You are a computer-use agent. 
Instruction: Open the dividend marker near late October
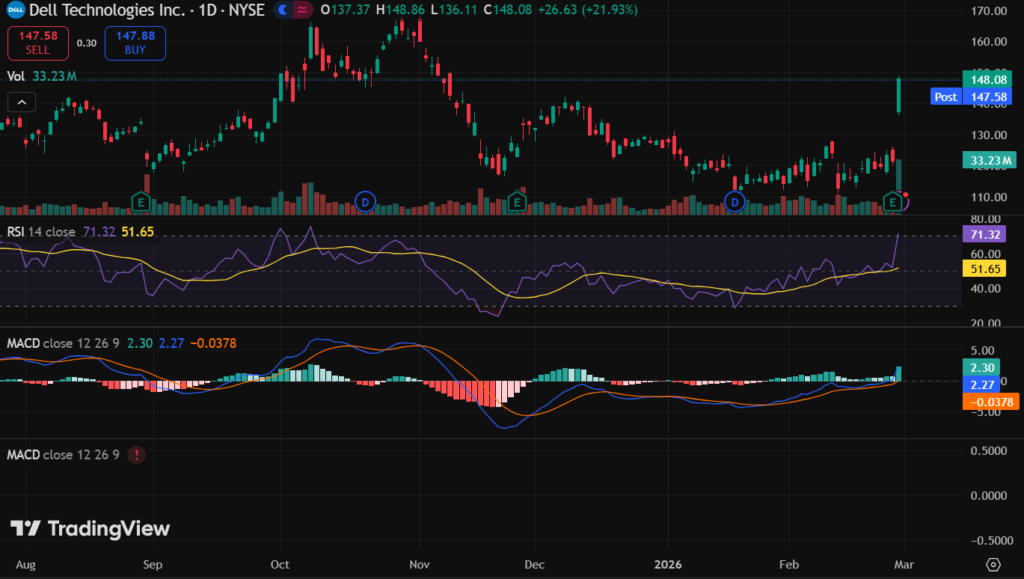pos(365,203)
